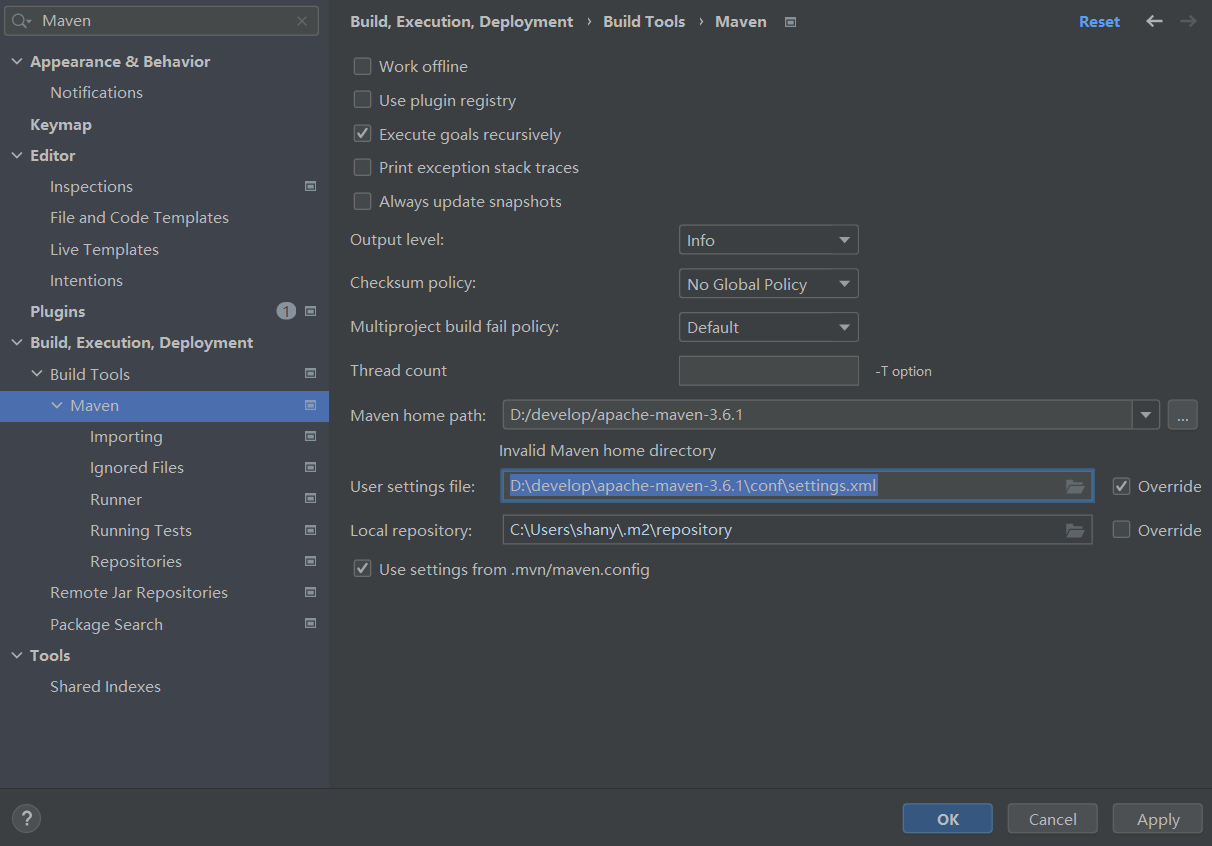The height and width of the screenshot is (846, 1212).
Task: Click the '-T option' hint text
Action: point(903,371)
